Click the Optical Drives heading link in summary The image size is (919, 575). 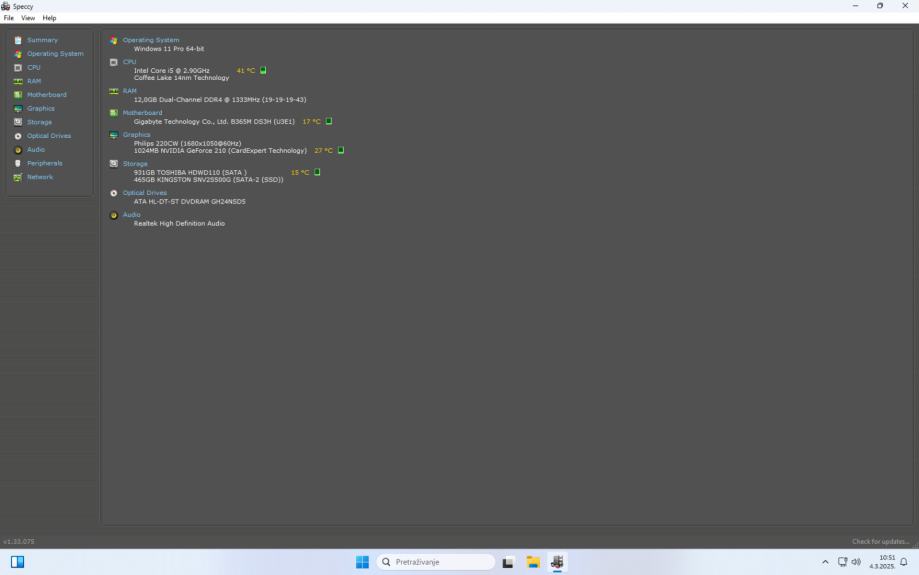click(x=145, y=192)
